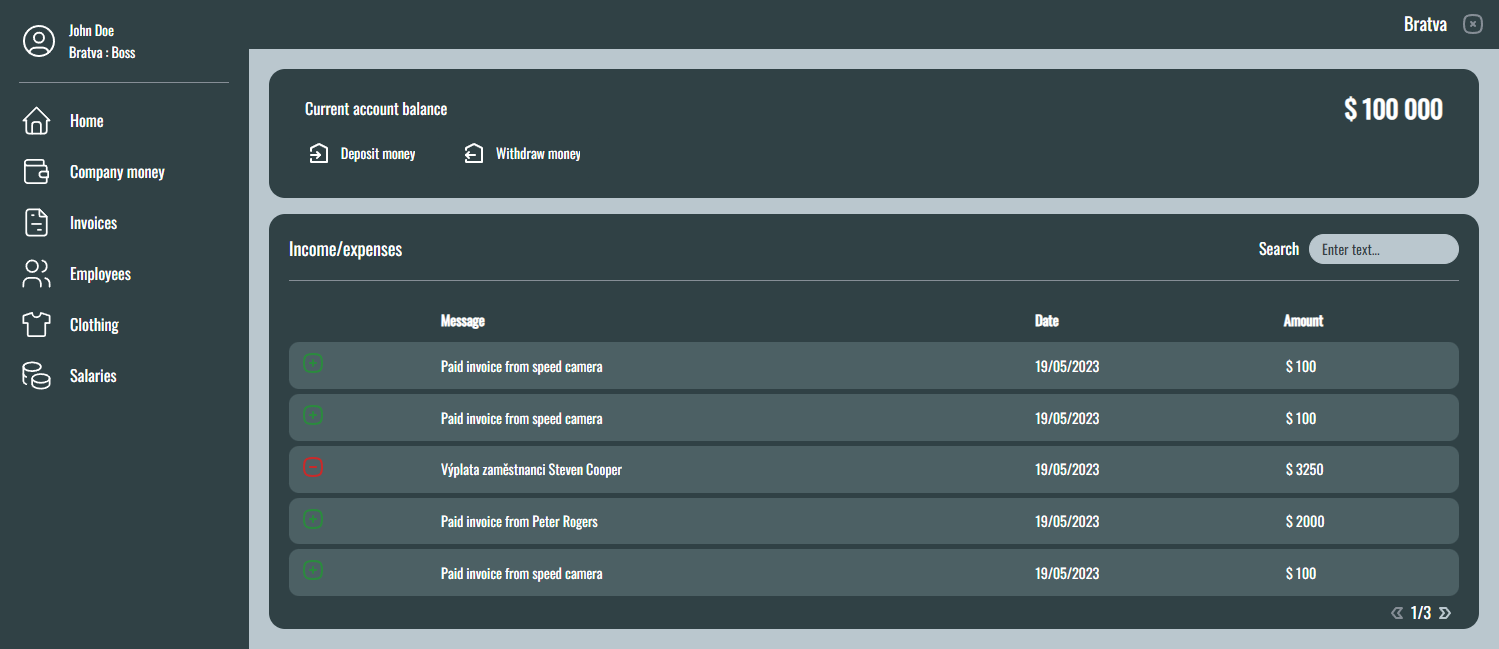Image resolution: width=1499 pixels, height=649 pixels.
Task: Open Salaries using the coins icon
Action: [x=36, y=376]
